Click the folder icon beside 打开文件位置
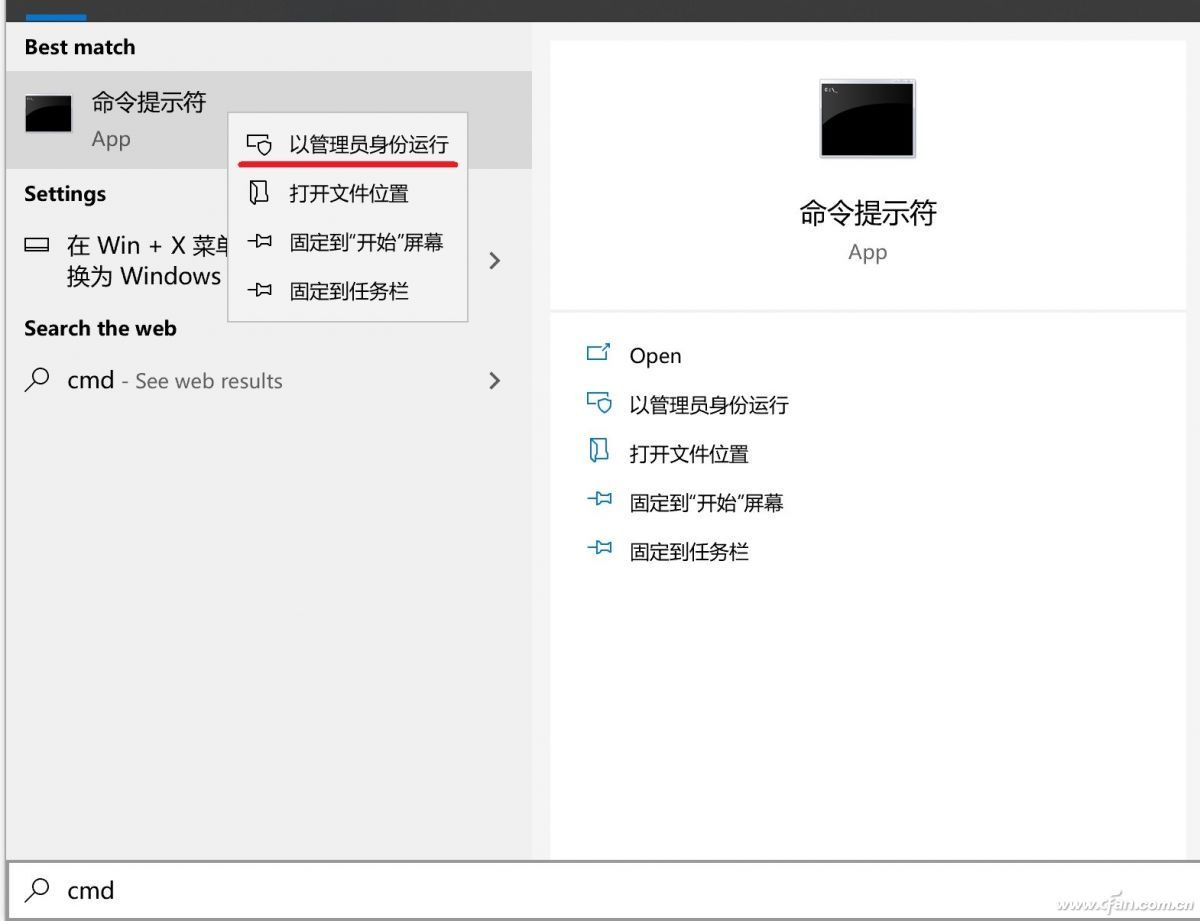This screenshot has height=921, width=1200. click(260, 193)
